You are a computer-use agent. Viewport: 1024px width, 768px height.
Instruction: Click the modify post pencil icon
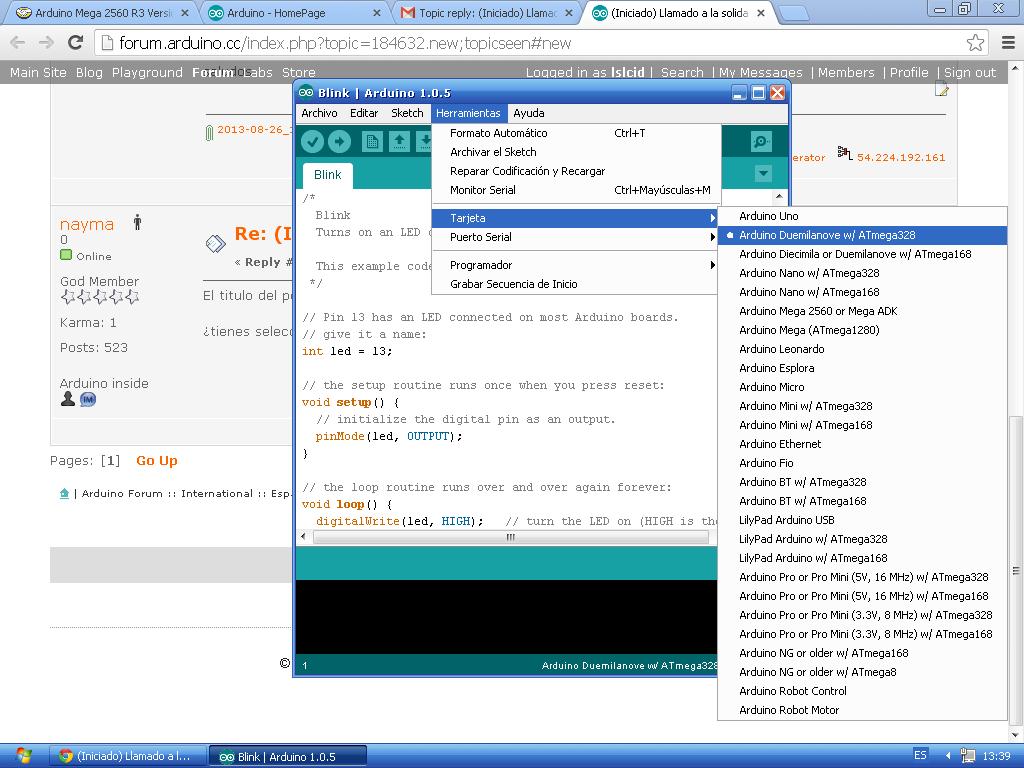click(x=941, y=89)
